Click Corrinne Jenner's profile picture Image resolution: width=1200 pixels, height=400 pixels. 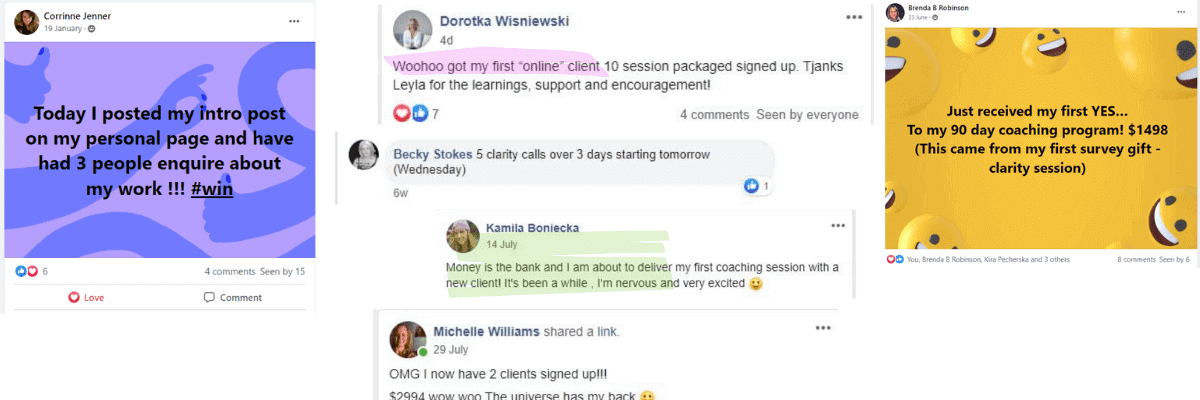[x=27, y=21]
